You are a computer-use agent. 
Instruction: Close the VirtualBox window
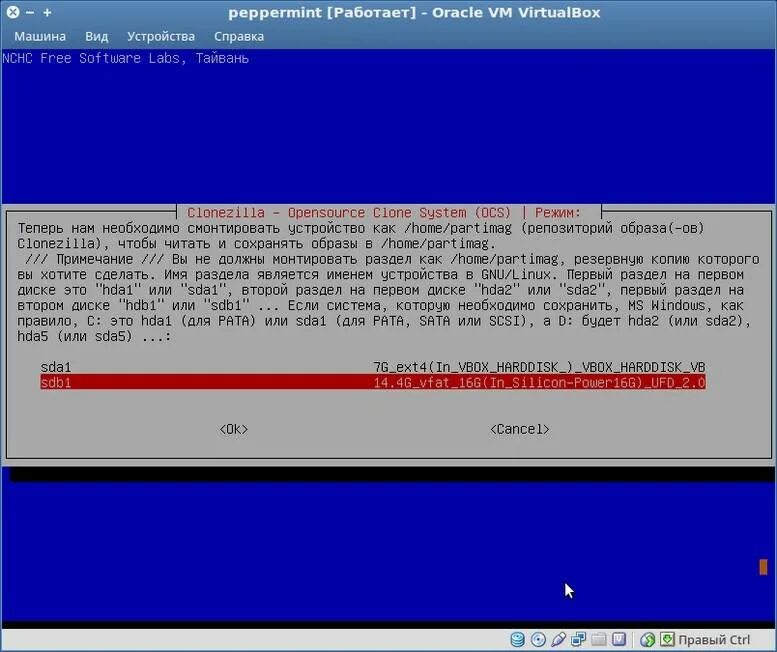pyautogui.click(x=13, y=12)
